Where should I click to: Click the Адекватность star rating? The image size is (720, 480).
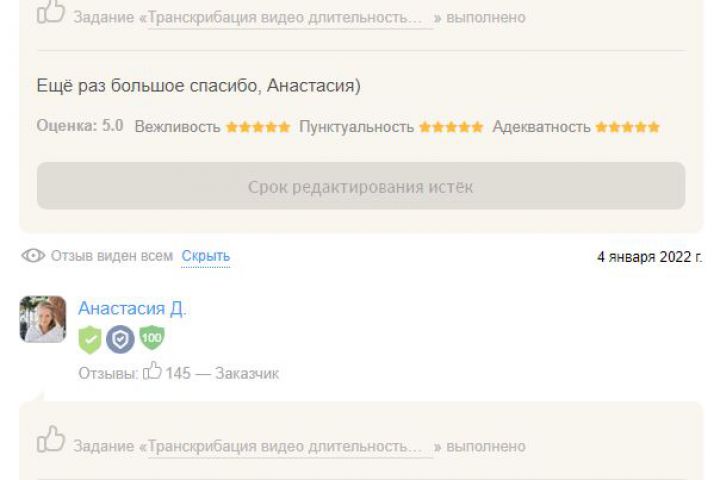[x=627, y=127]
